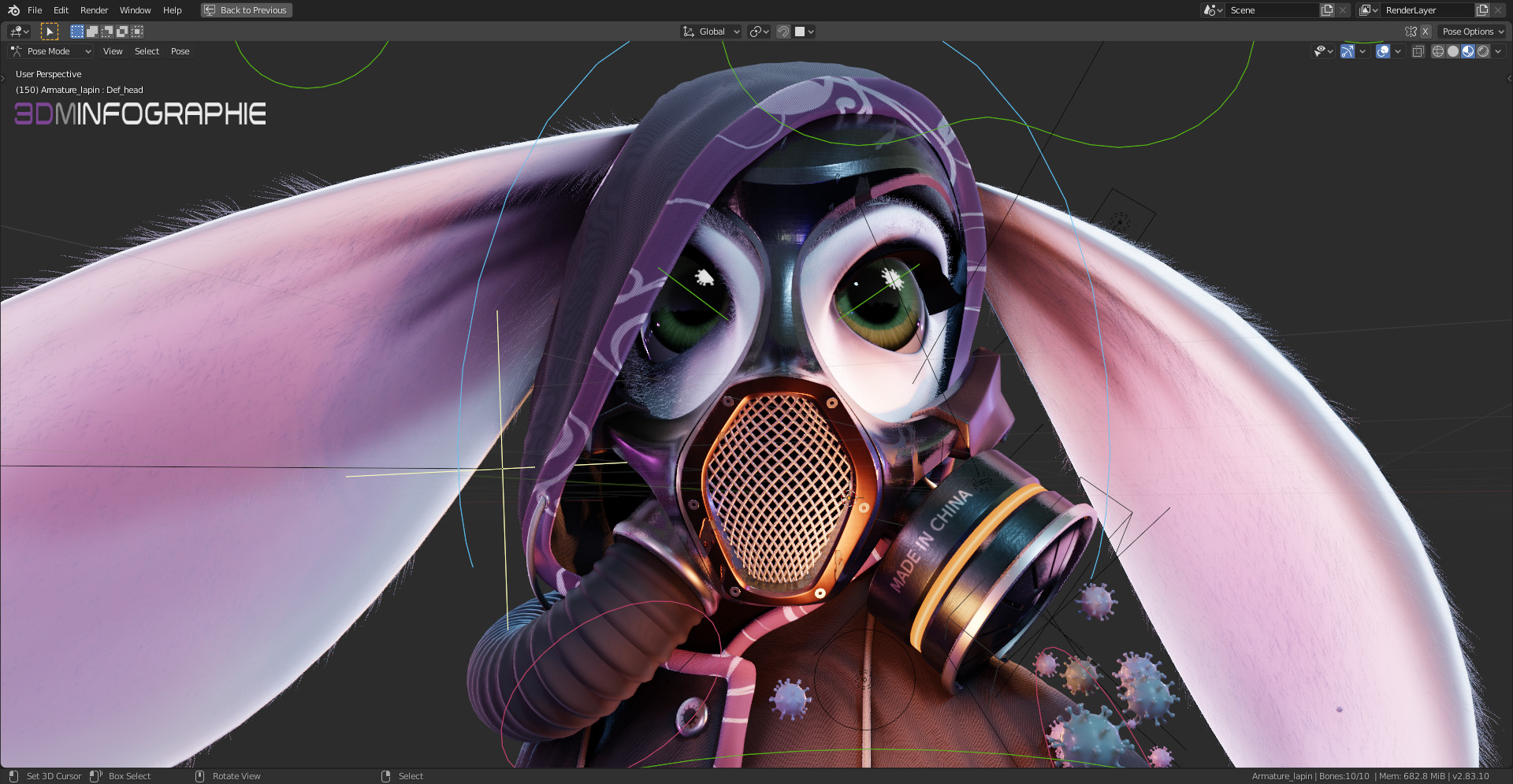This screenshot has height=784, width=1513.
Task: Expand the toolbar with the left-edge arrow
Action: [x=4, y=78]
